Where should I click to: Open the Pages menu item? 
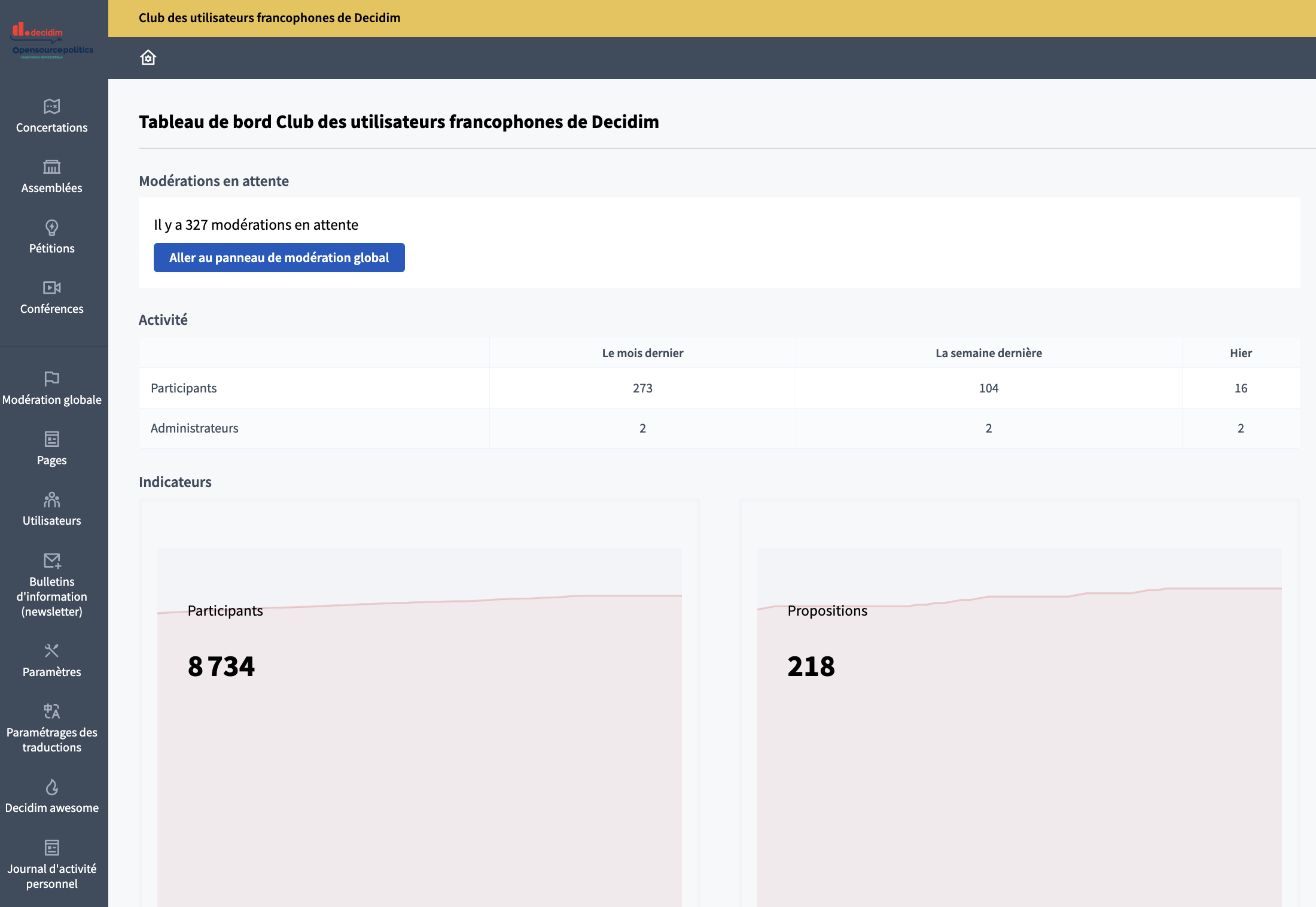[x=52, y=460]
